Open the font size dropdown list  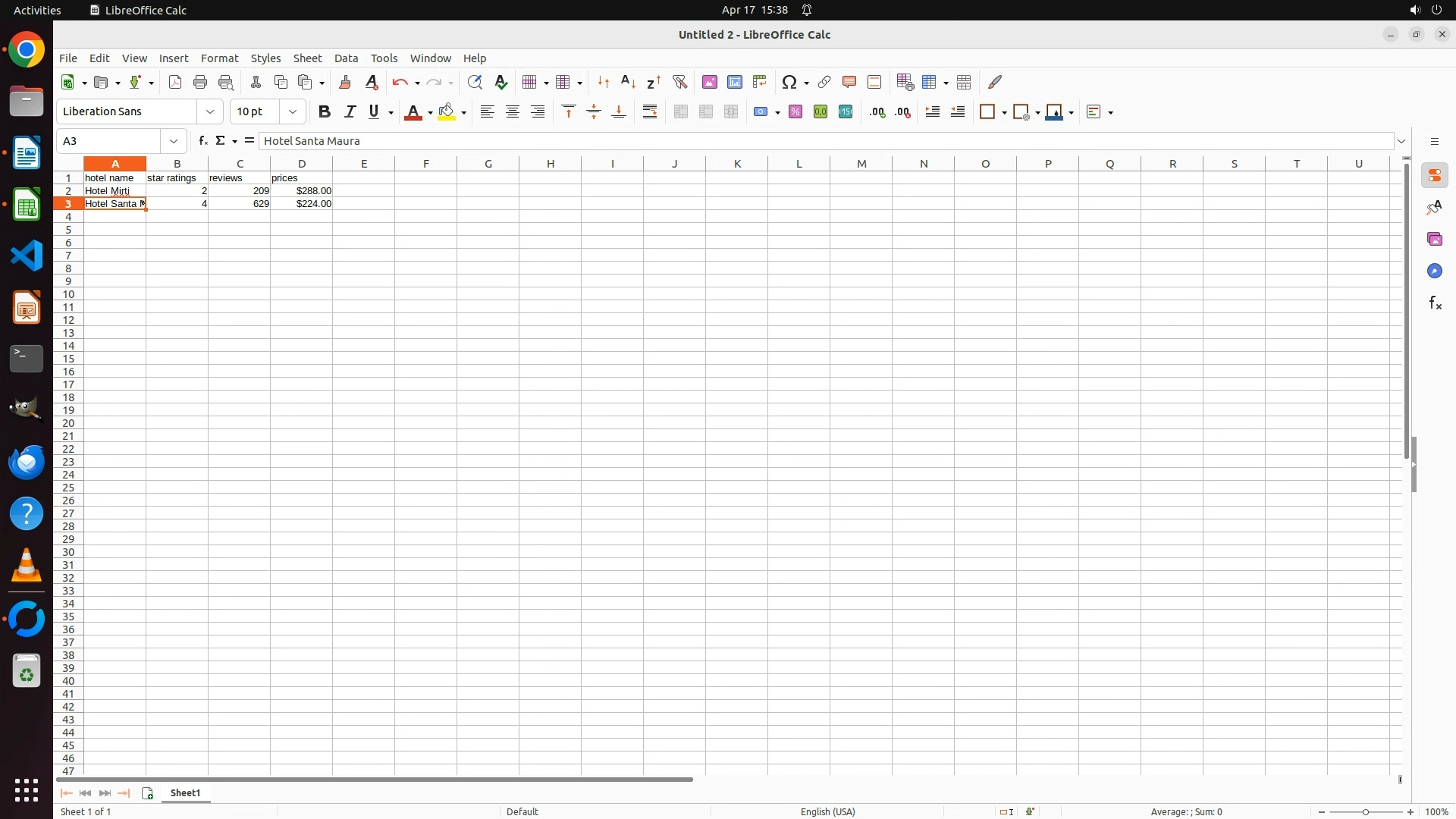tap(293, 112)
